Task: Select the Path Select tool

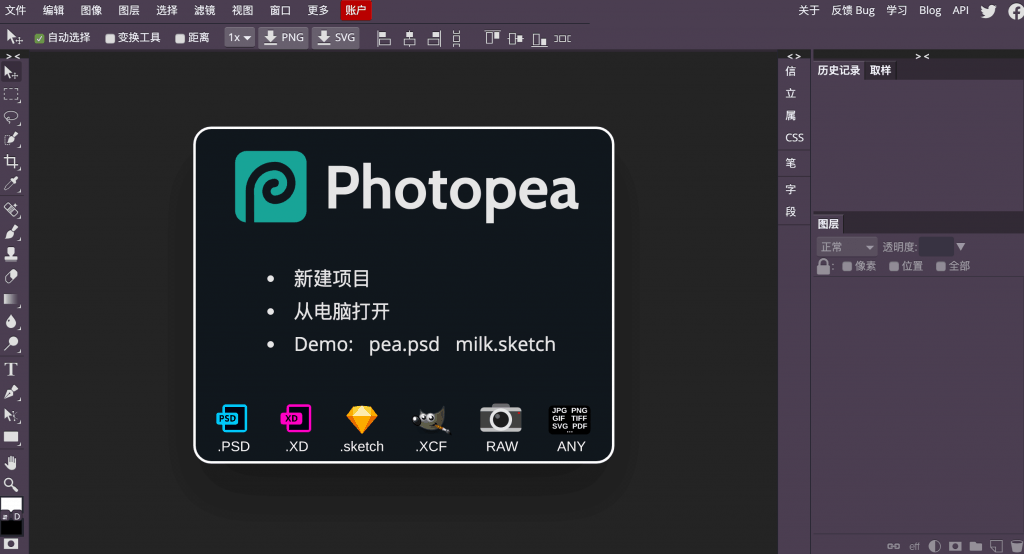Action: (x=11, y=415)
